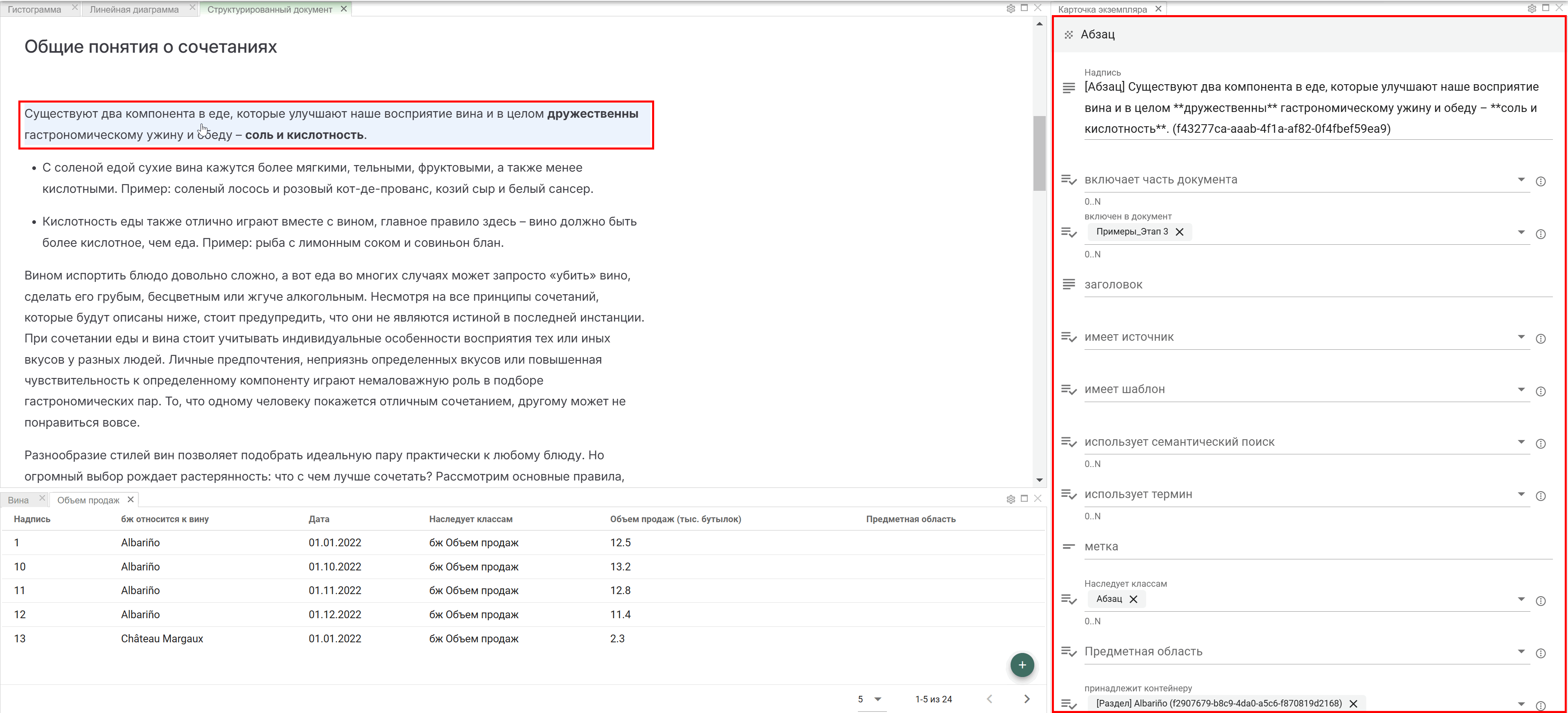Open settings gear of the document panel
The height and width of the screenshot is (713, 1568).
(1011, 9)
